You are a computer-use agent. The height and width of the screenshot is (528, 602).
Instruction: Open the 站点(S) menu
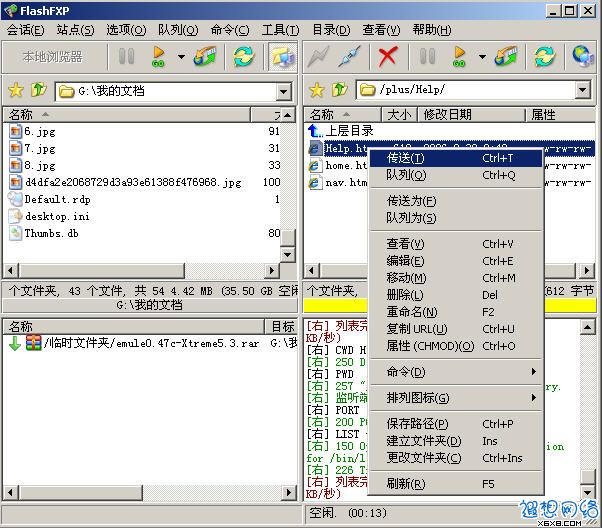tap(75, 30)
